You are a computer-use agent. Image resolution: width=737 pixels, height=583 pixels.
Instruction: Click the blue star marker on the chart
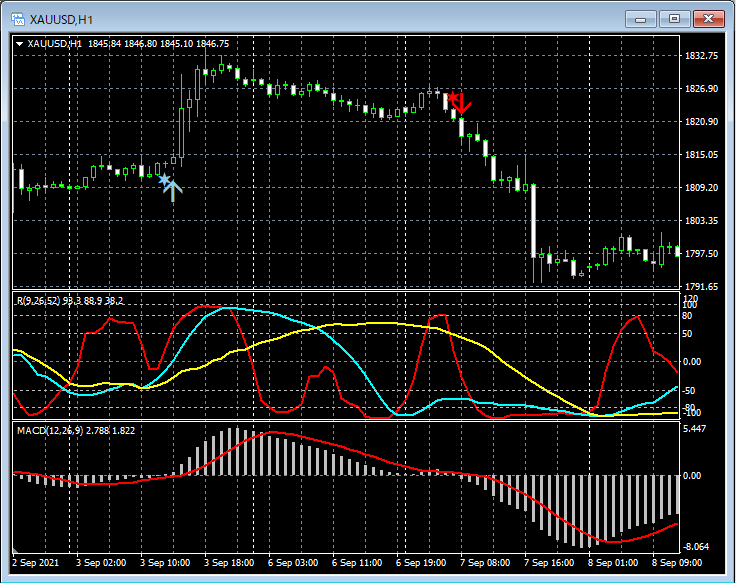(x=164, y=179)
